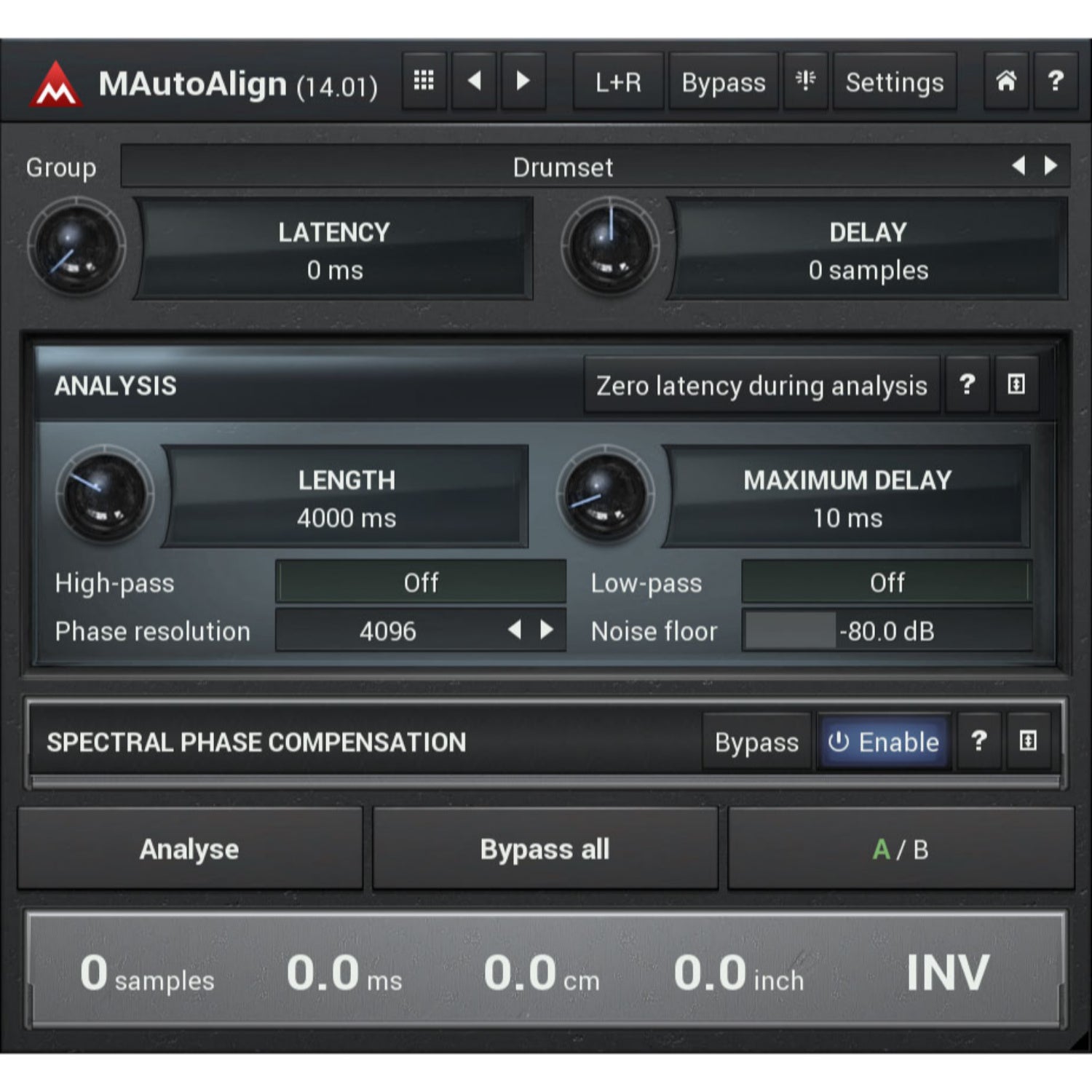Viewport: 1092px width, 1092px height.
Task: Open the top bar help question mark
Action: click(x=1056, y=81)
